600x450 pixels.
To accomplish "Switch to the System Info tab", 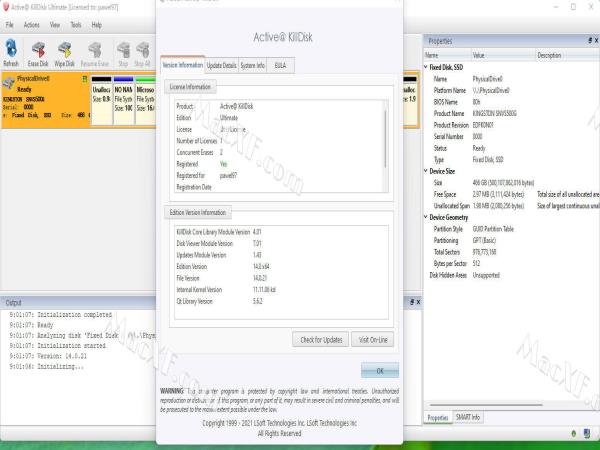I will pyautogui.click(x=253, y=65).
